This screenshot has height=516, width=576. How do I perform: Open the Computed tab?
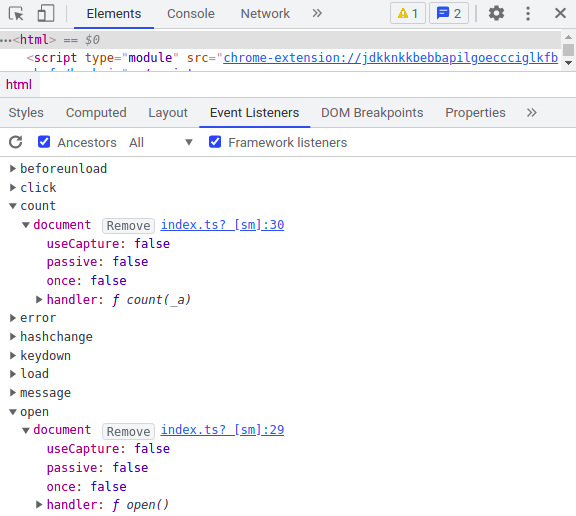click(x=96, y=113)
